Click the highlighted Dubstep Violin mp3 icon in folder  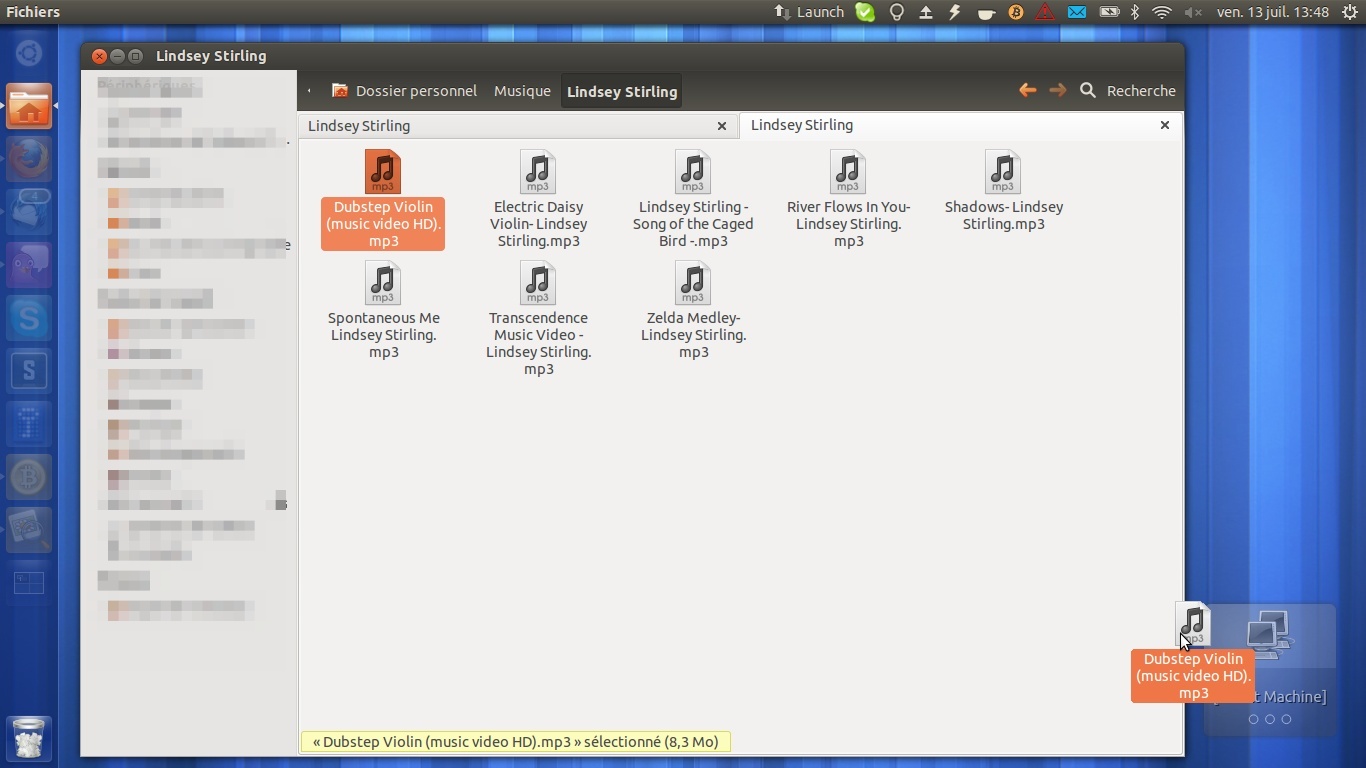(x=383, y=172)
